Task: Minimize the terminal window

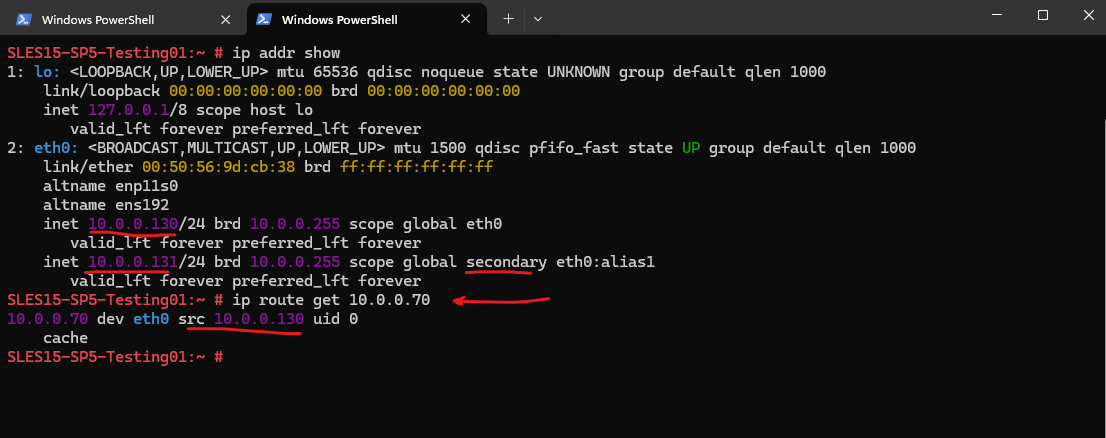Action: (x=997, y=15)
